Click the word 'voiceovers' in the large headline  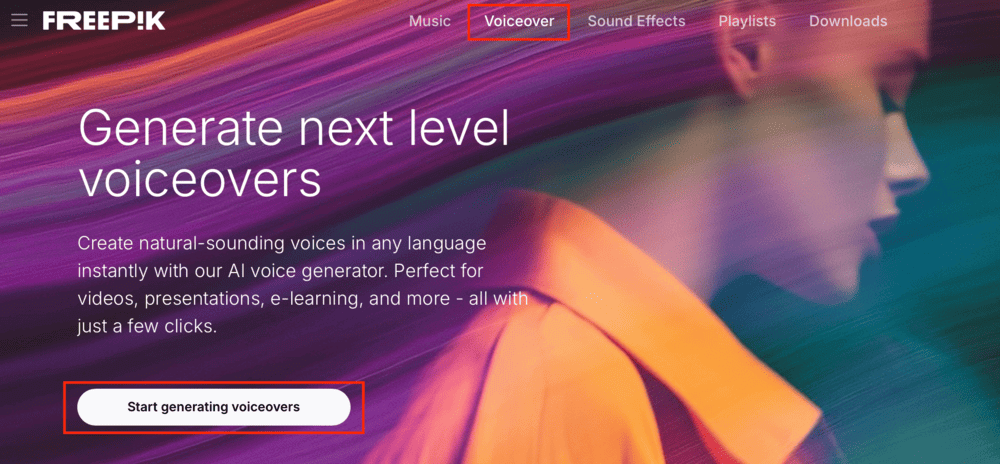click(x=200, y=179)
